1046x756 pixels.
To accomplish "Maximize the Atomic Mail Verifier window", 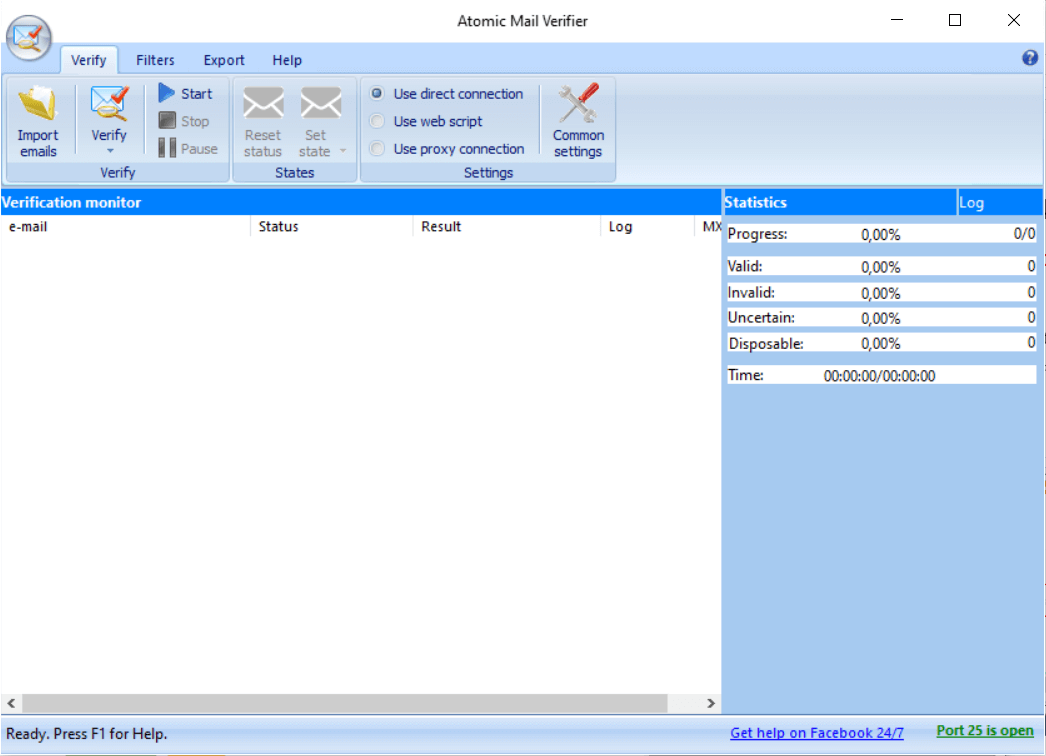I will [955, 20].
